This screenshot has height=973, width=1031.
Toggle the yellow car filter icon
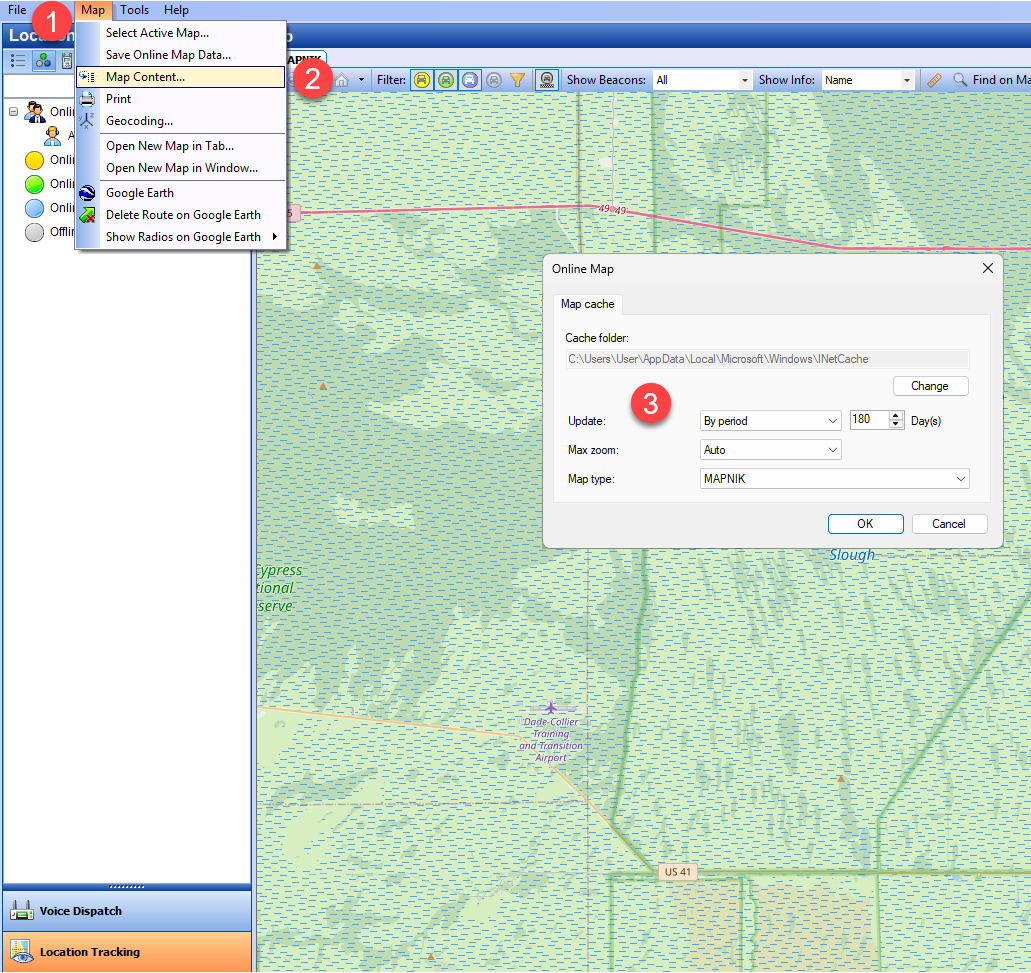[x=422, y=80]
